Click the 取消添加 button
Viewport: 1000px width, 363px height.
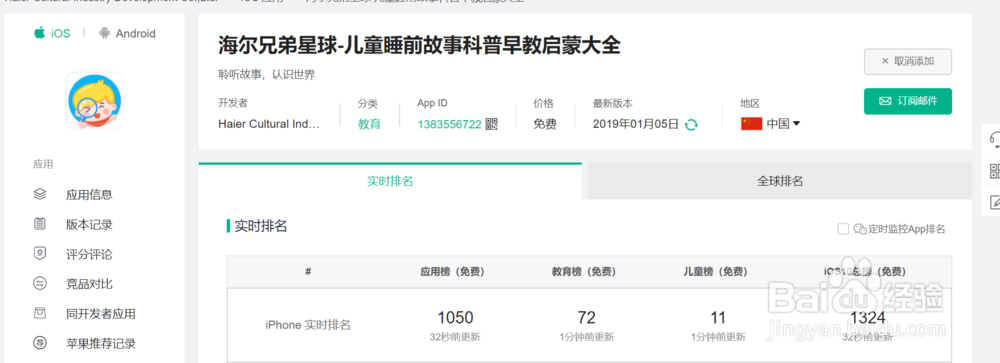(x=908, y=61)
